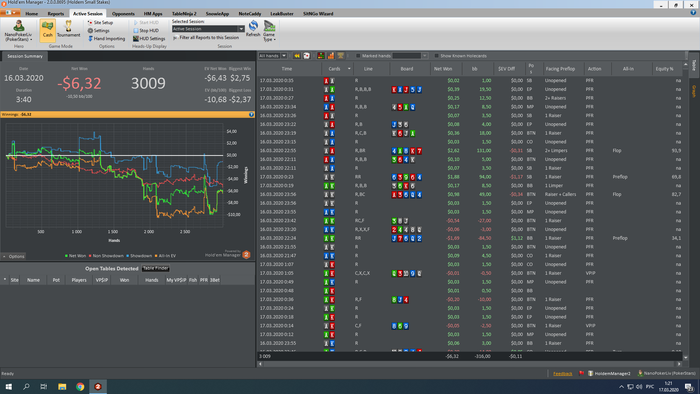700x394 pixels.
Task: Enable the Marked hands checkbox
Action: pyautogui.click(x=358, y=56)
